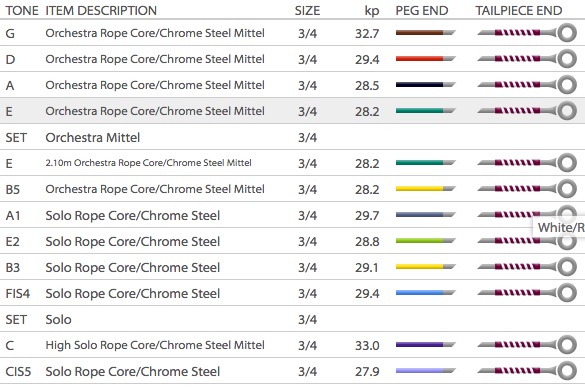Click the yellow peg end icon in B5 row

pyautogui.click(x=425, y=189)
